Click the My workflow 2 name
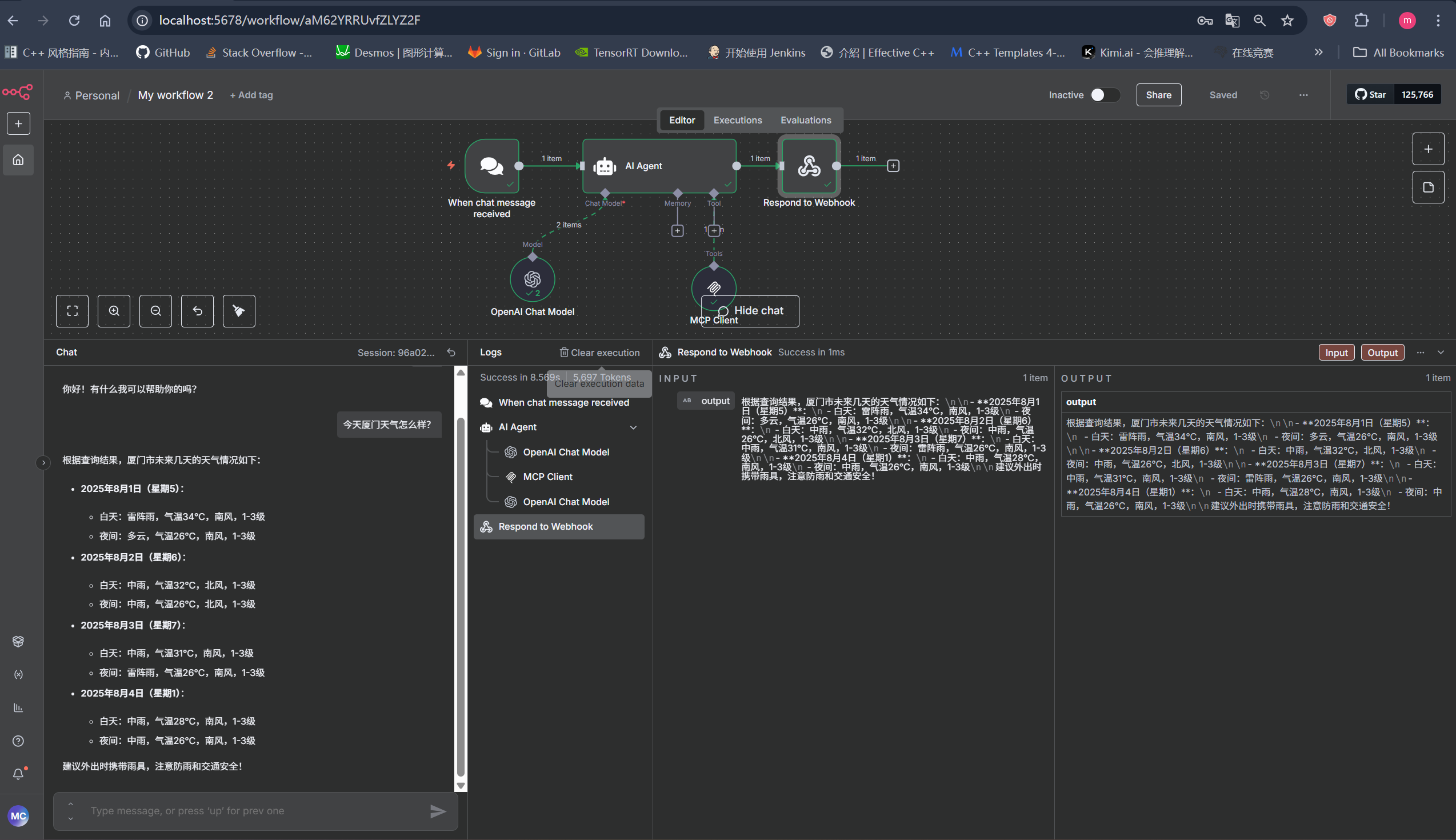Screen dimensions: 1456x840 pyautogui.click(x=175, y=95)
